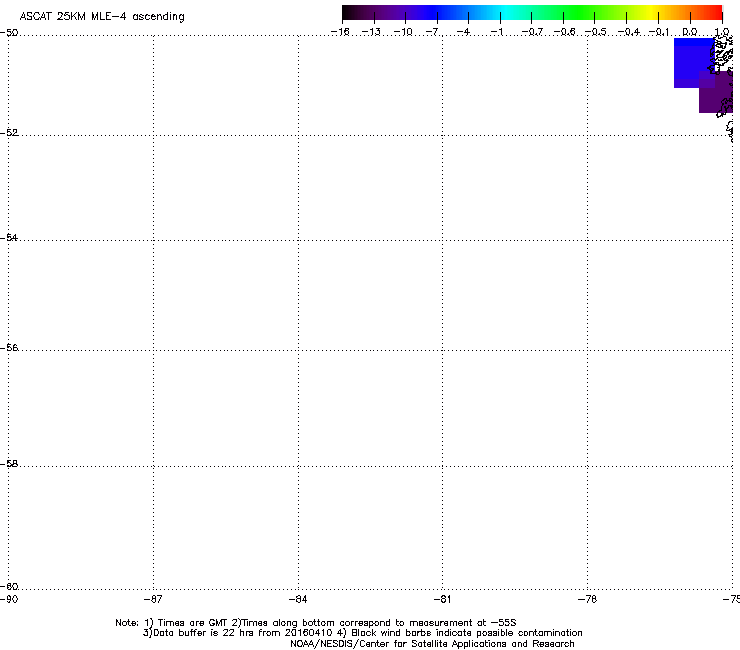The width and height of the screenshot is (740, 650).
Task: Click the '-0.7' color scale label
Action: (532, 32)
